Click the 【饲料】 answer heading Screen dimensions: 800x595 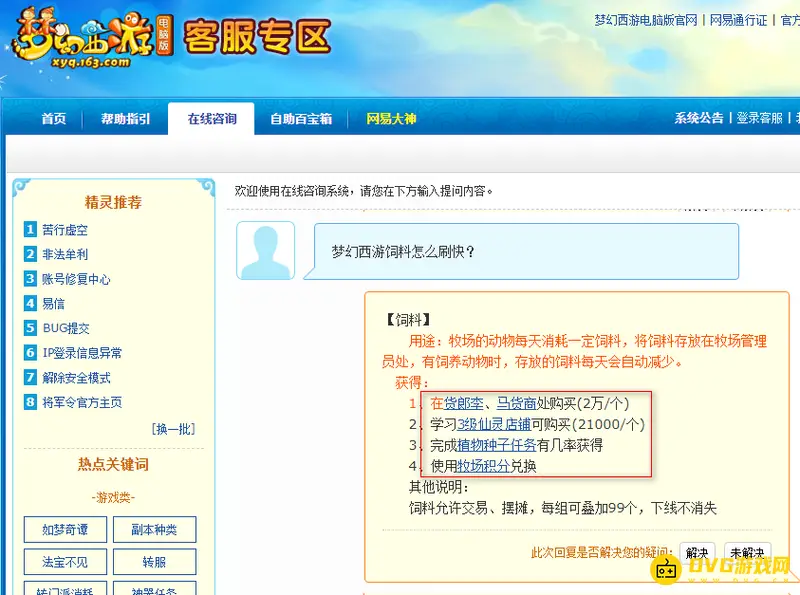pos(408,320)
